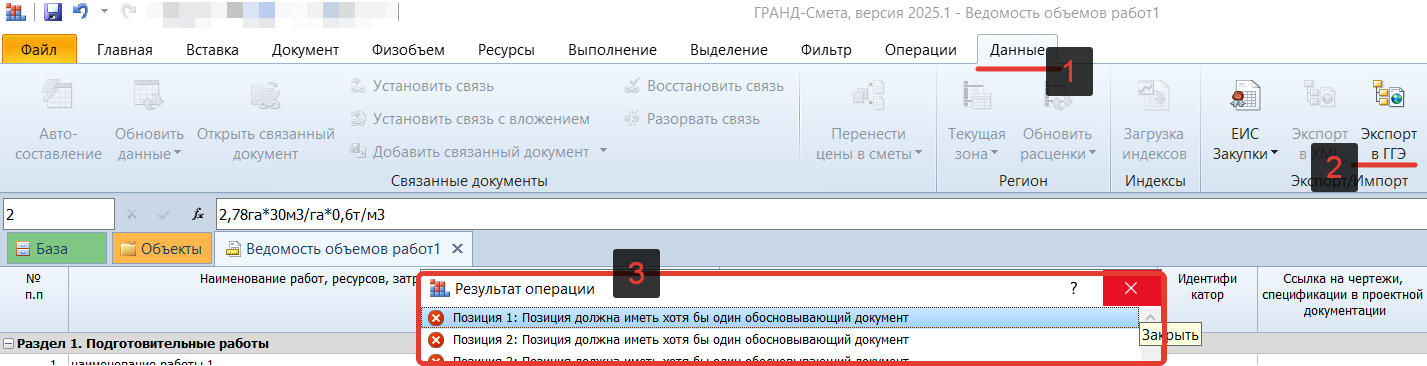Switch to the Ресурсы ribbon tab
This screenshot has height=366, width=1427.
(505, 50)
